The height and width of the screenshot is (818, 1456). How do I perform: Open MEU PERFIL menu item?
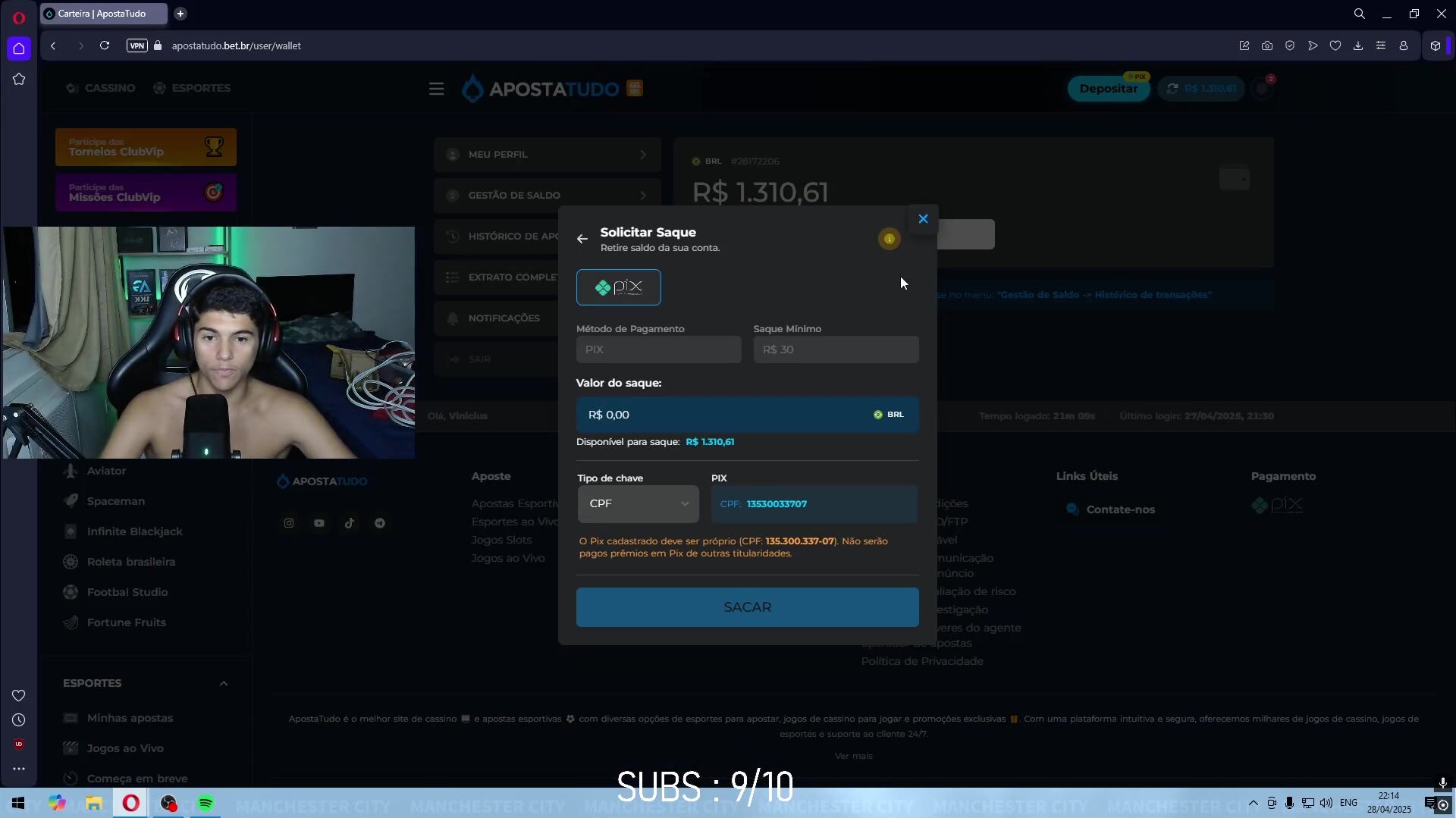point(547,155)
